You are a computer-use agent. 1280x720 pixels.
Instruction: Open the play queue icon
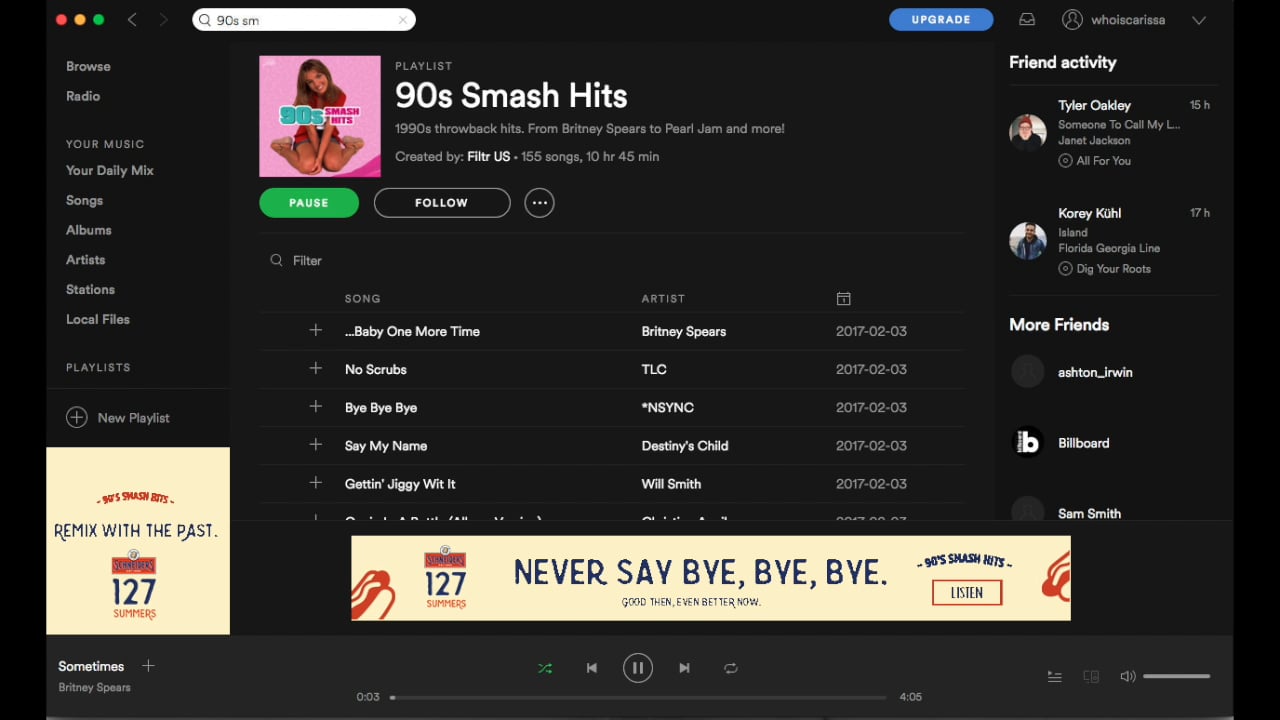coord(1054,677)
